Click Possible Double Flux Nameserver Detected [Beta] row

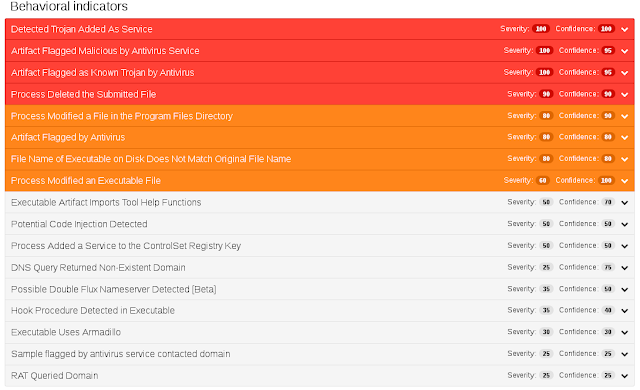320,289
